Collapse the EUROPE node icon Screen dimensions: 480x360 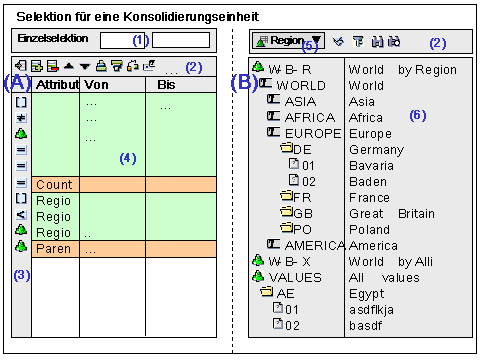tap(273, 132)
